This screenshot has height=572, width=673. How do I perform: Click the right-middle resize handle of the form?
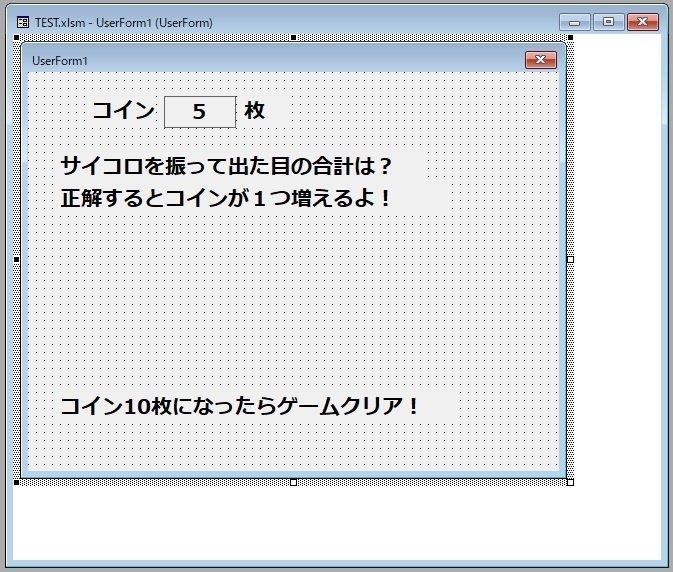pos(570,260)
